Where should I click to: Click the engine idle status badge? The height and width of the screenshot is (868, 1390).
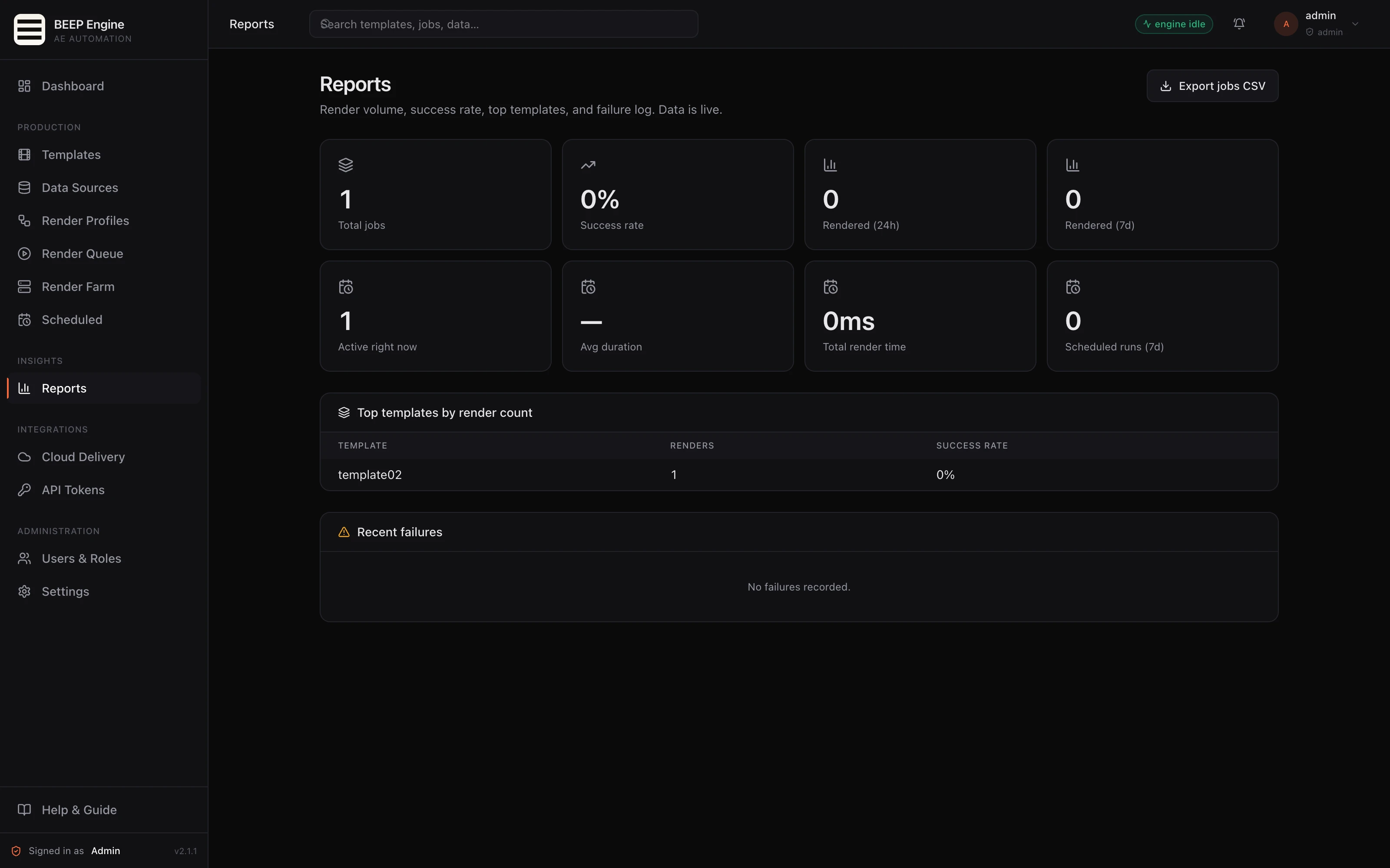[x=1174, y=24]
